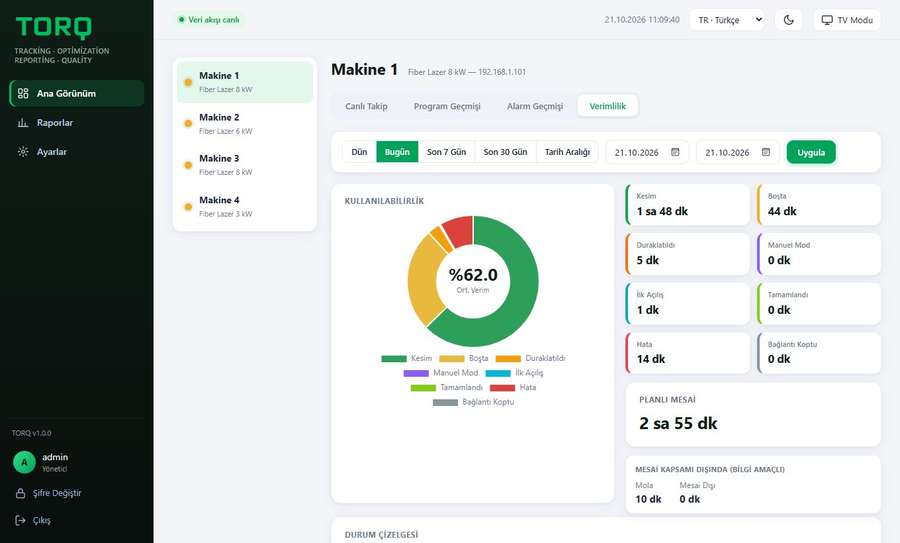Click the yellow Boşta donut segment
900x543 pixels.
[423, 280]
